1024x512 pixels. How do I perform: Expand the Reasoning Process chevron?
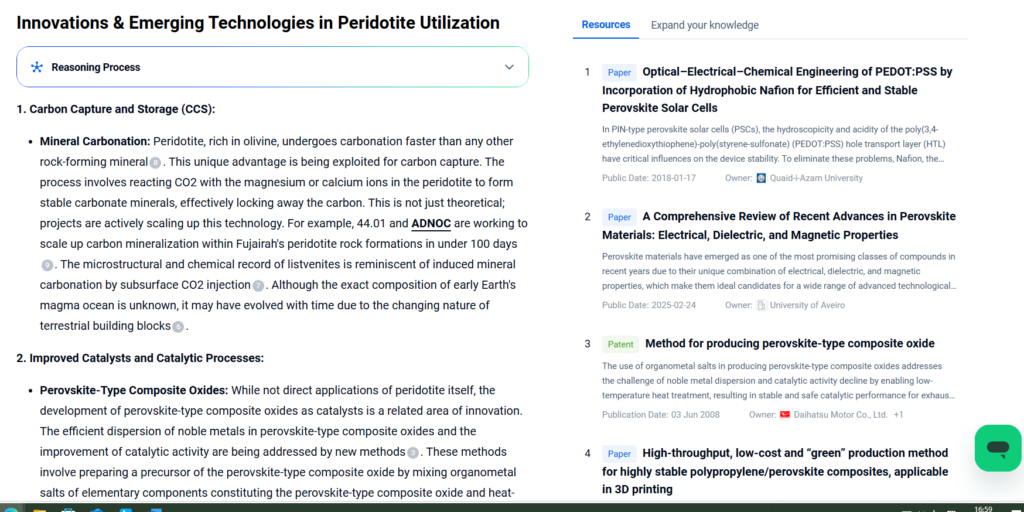click(509, 67)
